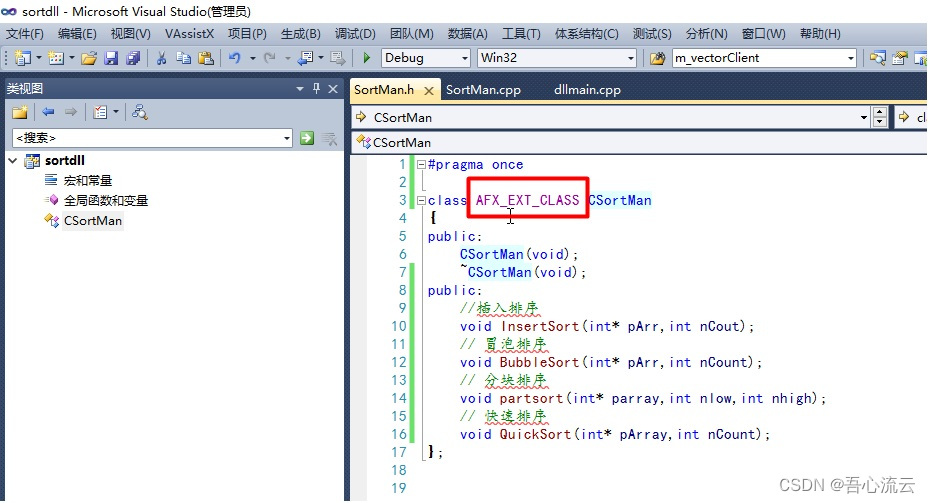The image size is (930, 503).
Task: Open the 生成(B) menu
Action: (x=300, y=34)
